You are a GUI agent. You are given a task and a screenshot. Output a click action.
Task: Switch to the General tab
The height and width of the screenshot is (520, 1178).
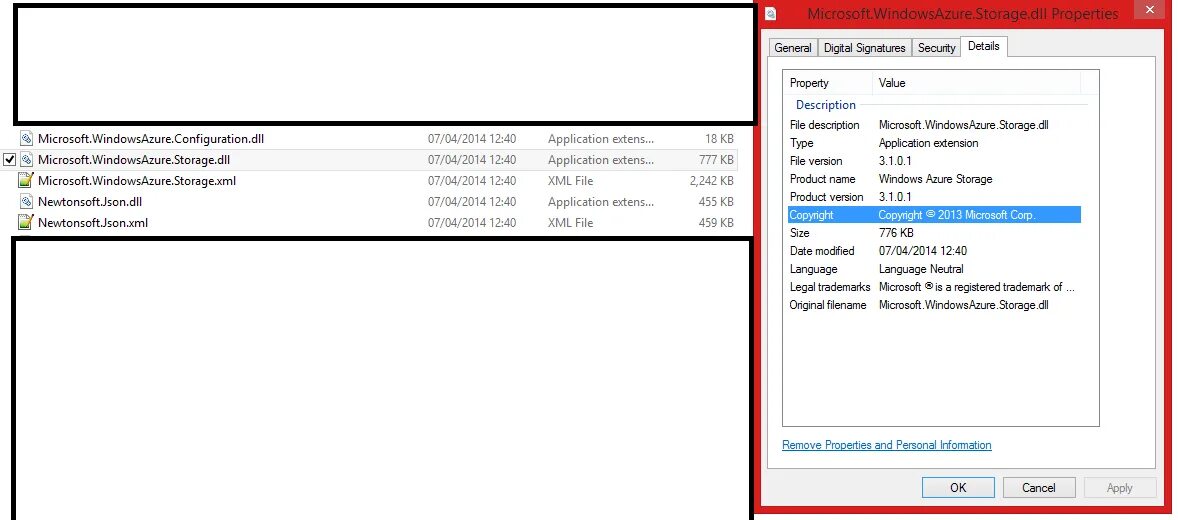pyautogui.click(x=793, y=47)
